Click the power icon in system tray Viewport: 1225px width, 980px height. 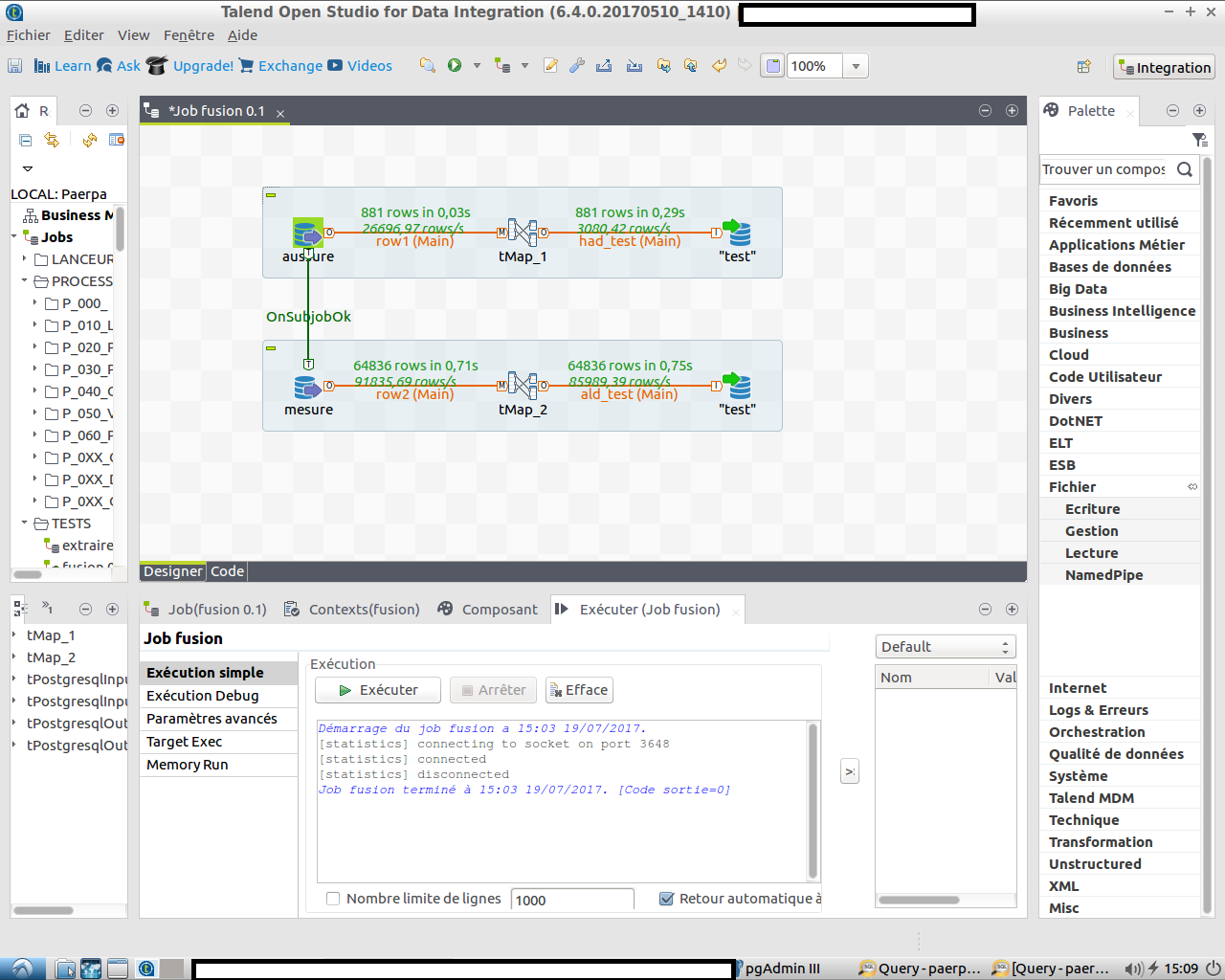1213,969
